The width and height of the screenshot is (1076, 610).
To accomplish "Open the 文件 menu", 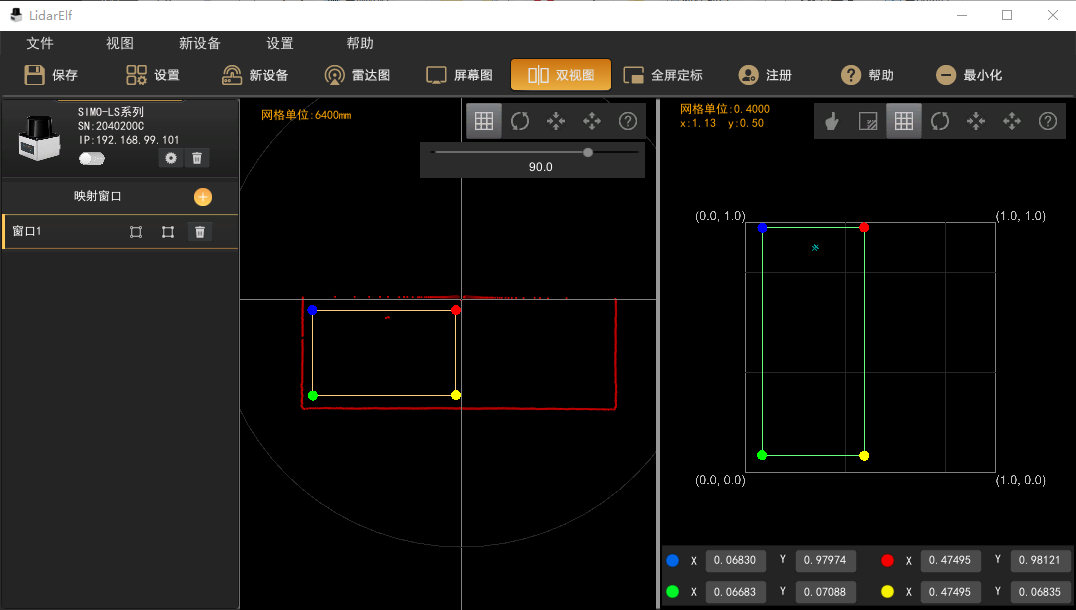I will pos(40,44).
